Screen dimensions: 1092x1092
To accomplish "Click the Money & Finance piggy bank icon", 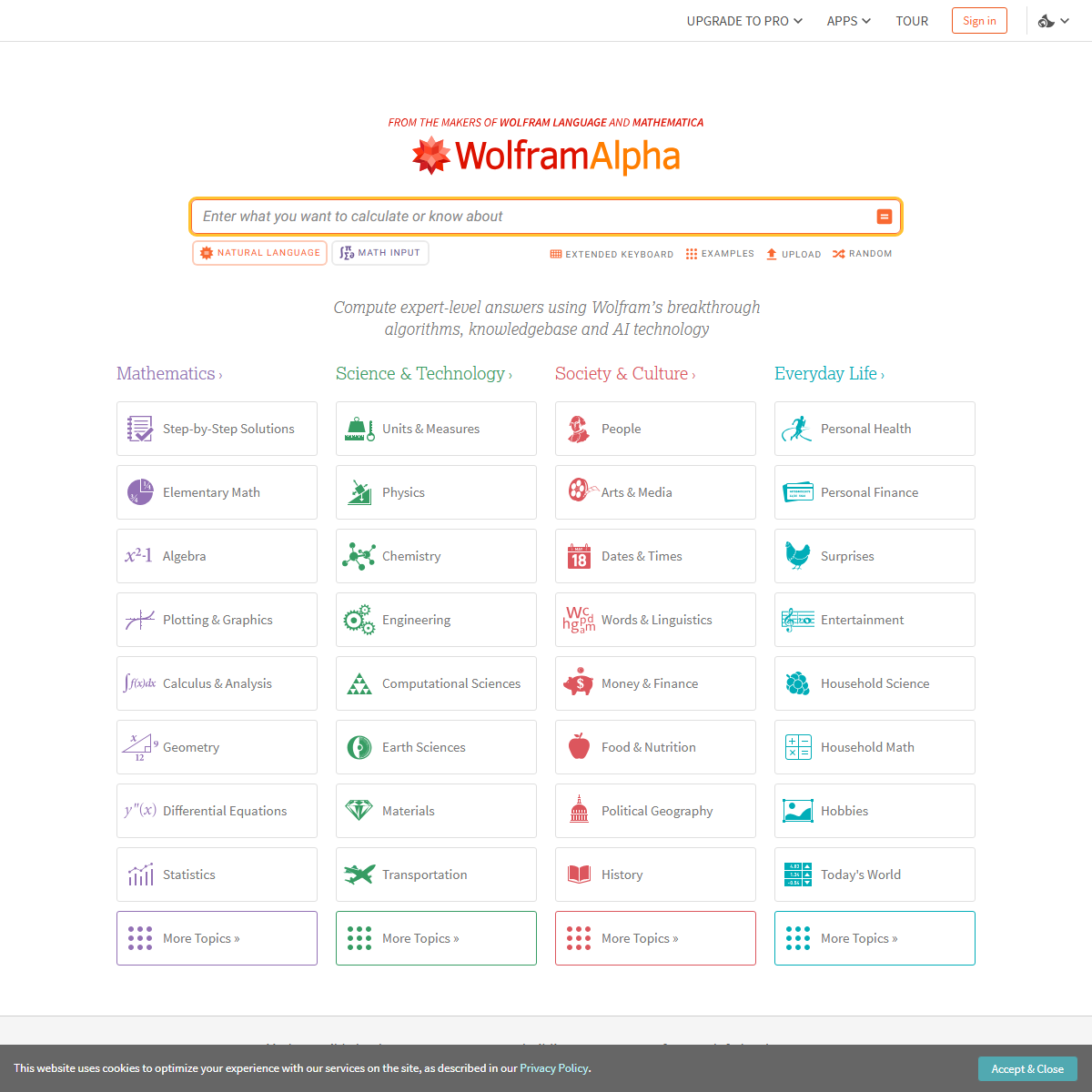I will 578,682.
